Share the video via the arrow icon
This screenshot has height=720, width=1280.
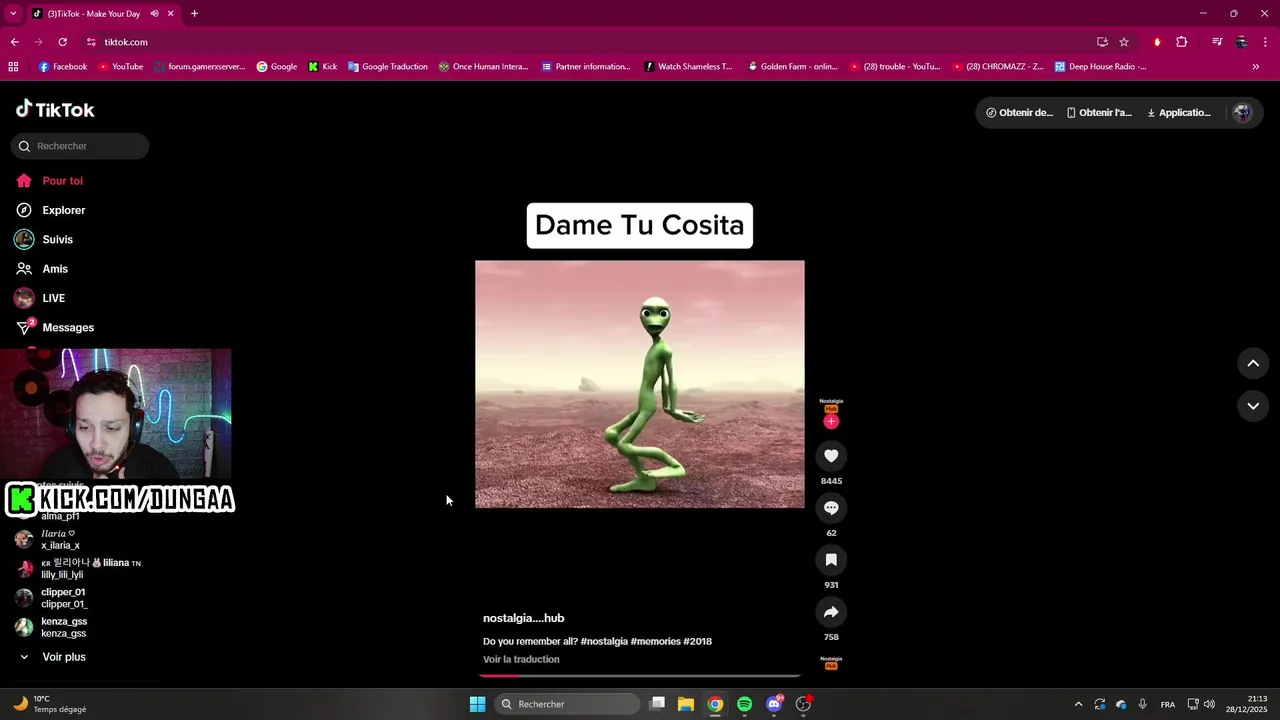(831, 612)
